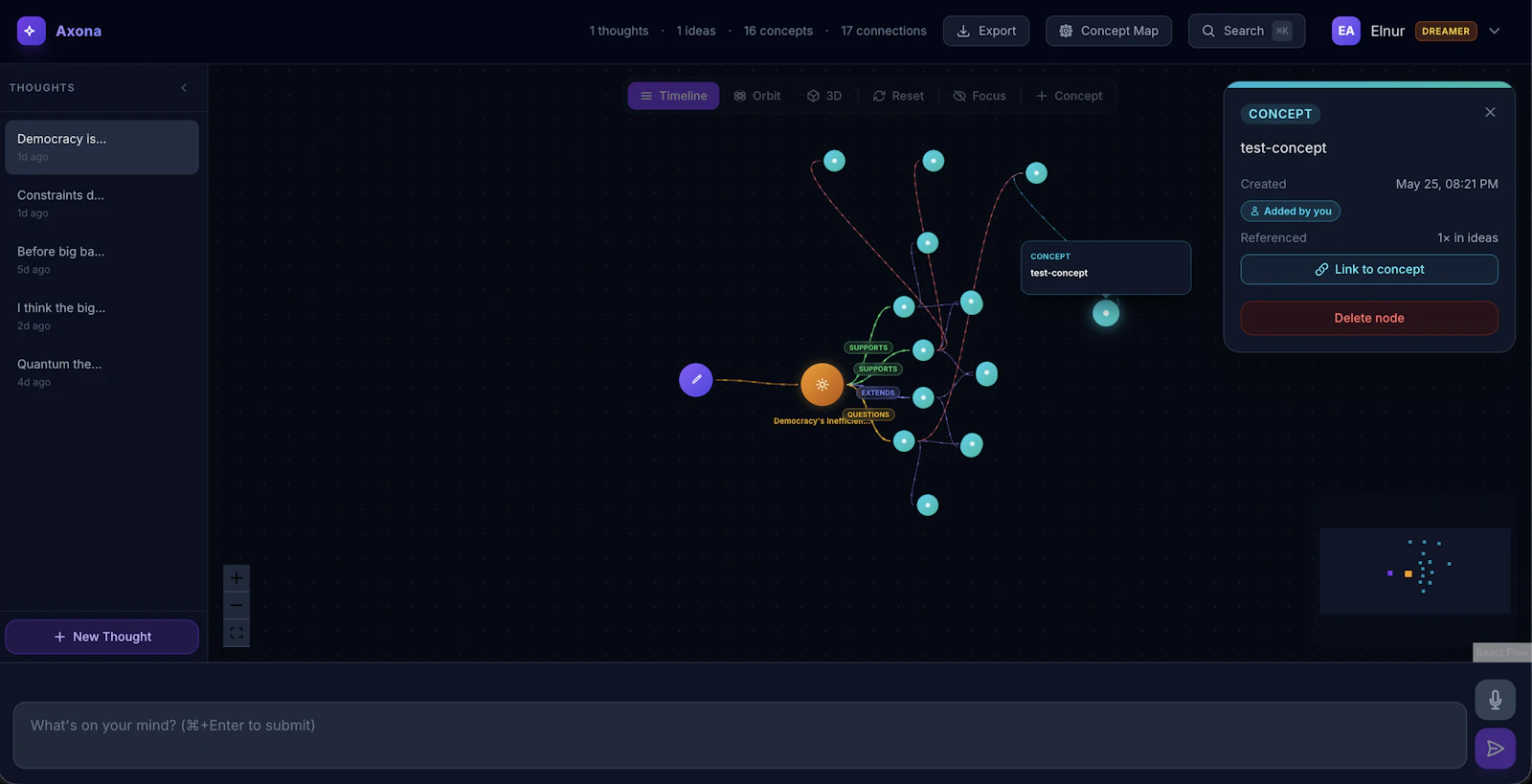Click the "16 concepts" counter
This screenshot has width=1532, height=784.
click(777, 31)
